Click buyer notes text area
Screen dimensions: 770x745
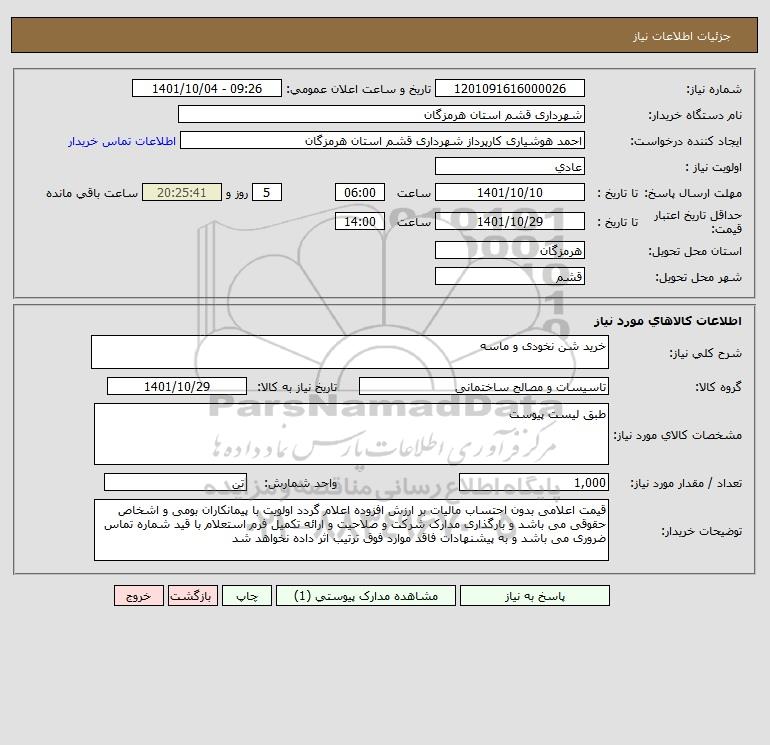coord(351,530)
